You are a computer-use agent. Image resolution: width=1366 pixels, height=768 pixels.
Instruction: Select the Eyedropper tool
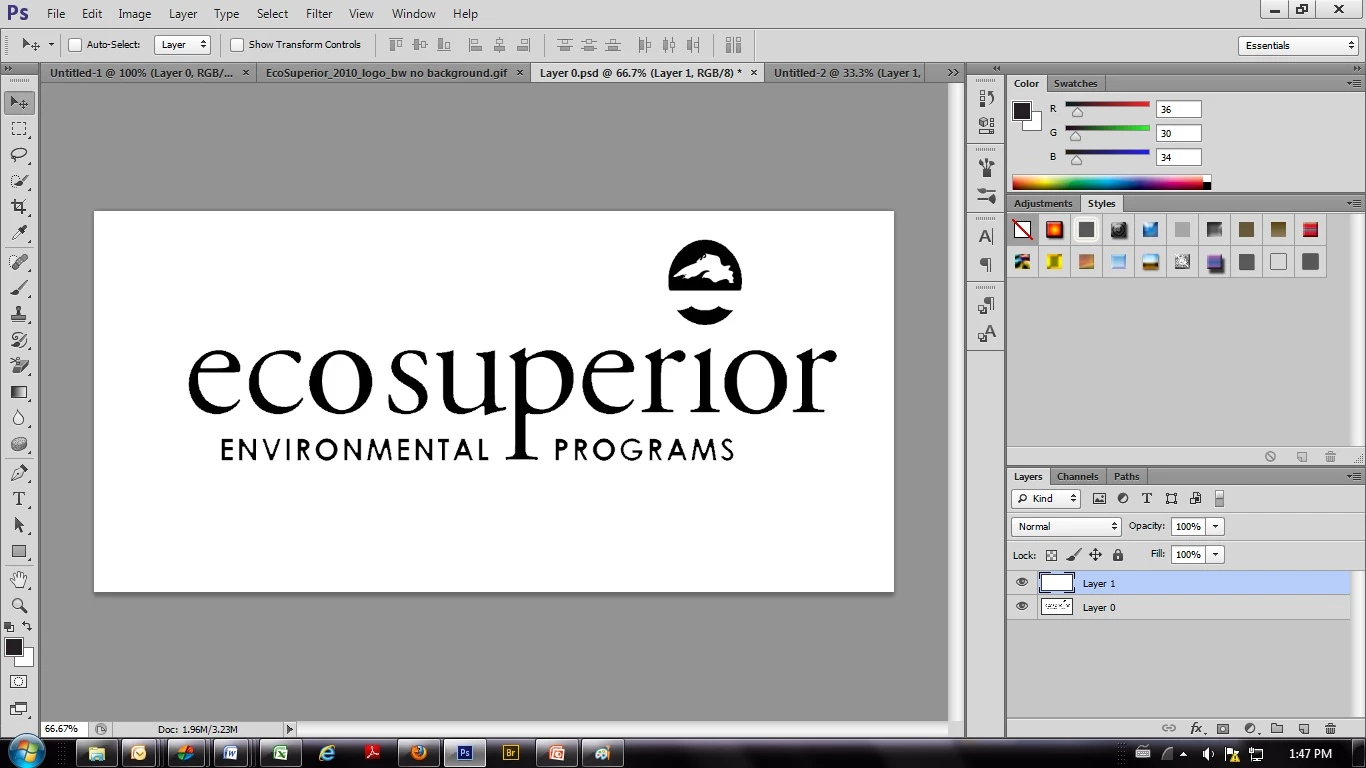point(19,233)
